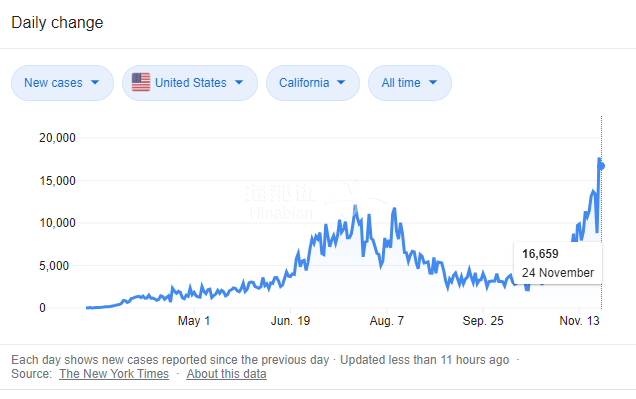This screenshot has height=399, width=636.
Task: Click the United States flag icon
Action: pos(141,82)
